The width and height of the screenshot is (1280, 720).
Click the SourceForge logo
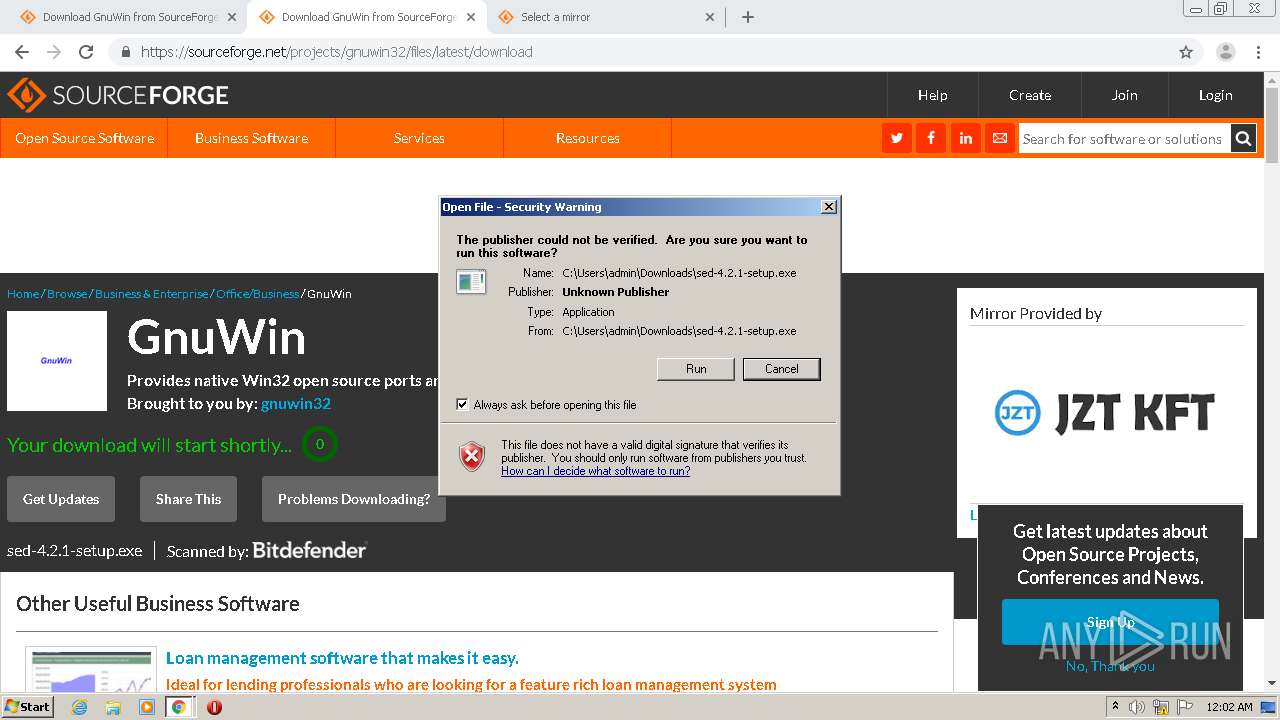[118, 95]
